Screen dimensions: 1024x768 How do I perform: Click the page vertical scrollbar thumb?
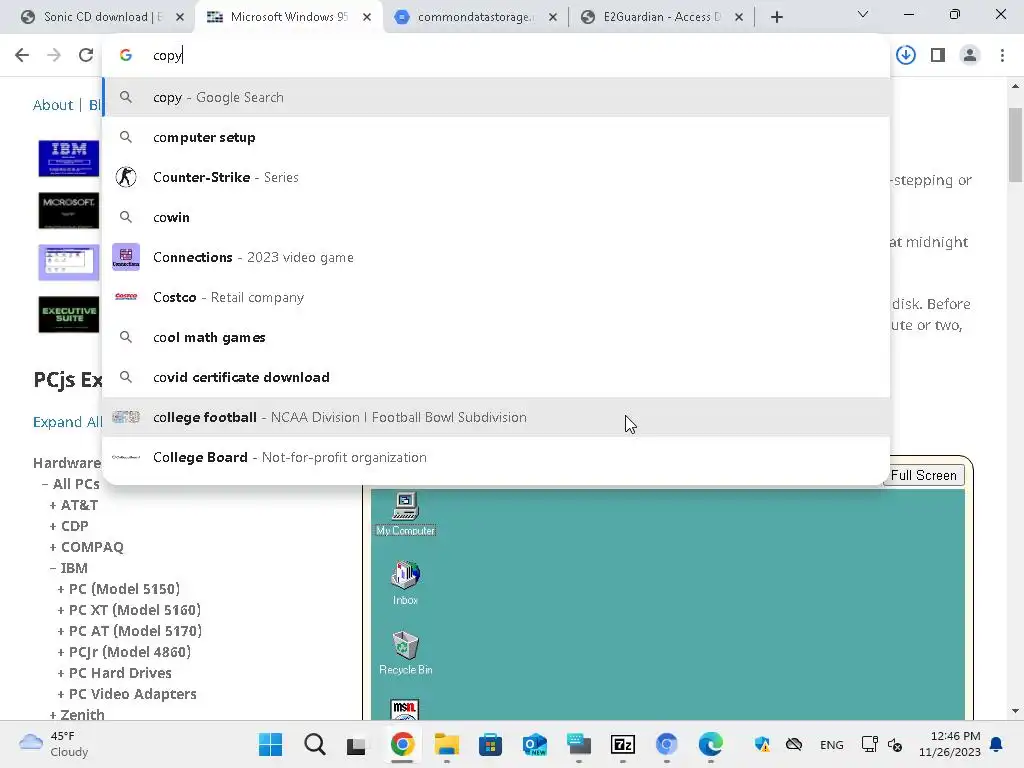click(1015, 145)
